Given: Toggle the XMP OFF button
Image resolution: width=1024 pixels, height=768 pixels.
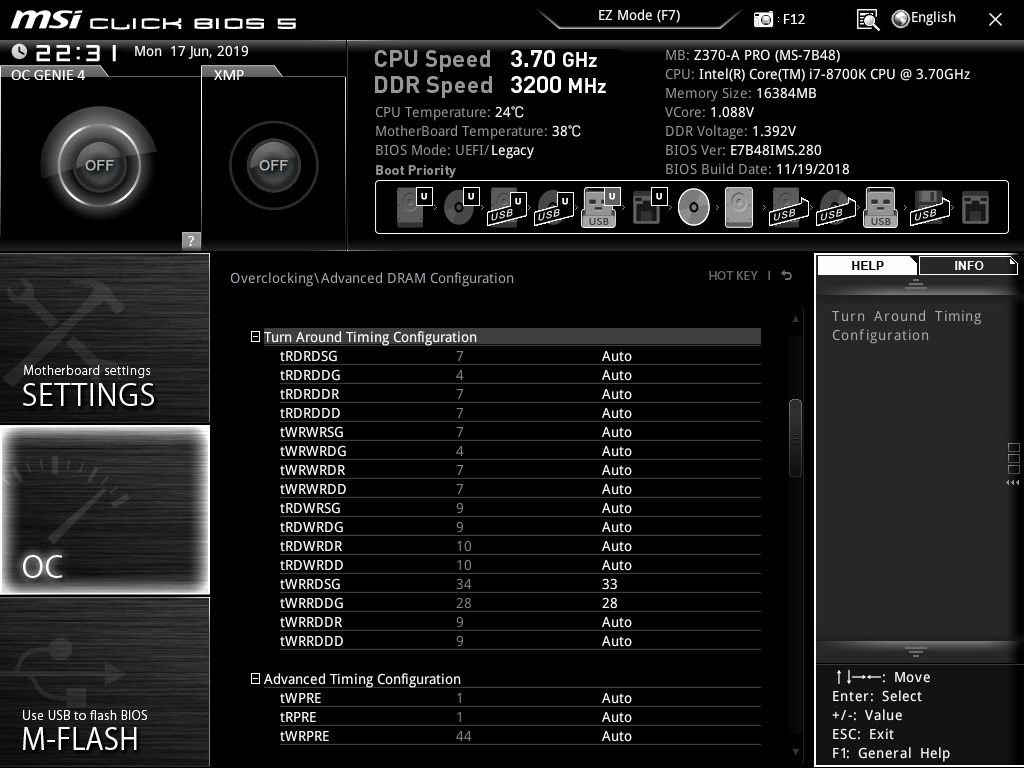Looking at the screenshot, I should [x=273, y=165].
